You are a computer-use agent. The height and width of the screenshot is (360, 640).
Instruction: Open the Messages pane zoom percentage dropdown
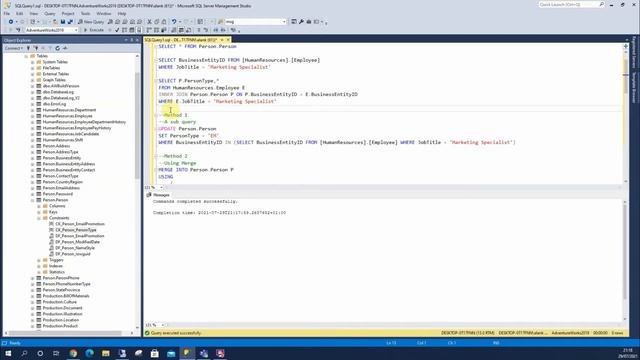pyautogui.click(x=162, y=325)
